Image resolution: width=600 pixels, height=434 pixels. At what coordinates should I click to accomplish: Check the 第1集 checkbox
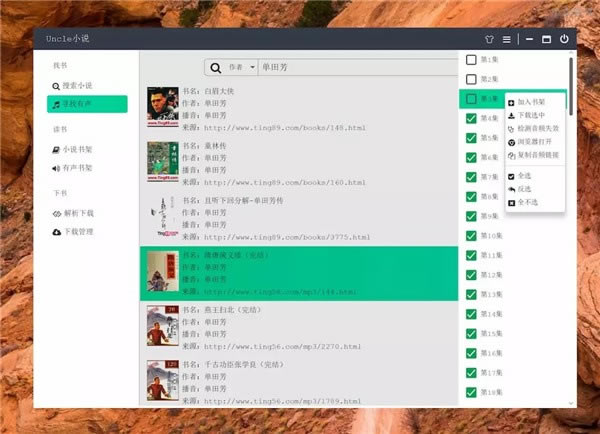pos(471,60)
